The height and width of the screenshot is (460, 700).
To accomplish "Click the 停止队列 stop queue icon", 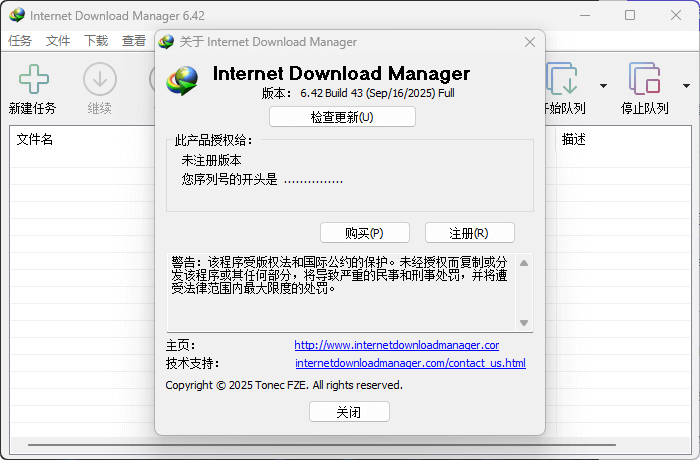I will [x=644, y=79].
